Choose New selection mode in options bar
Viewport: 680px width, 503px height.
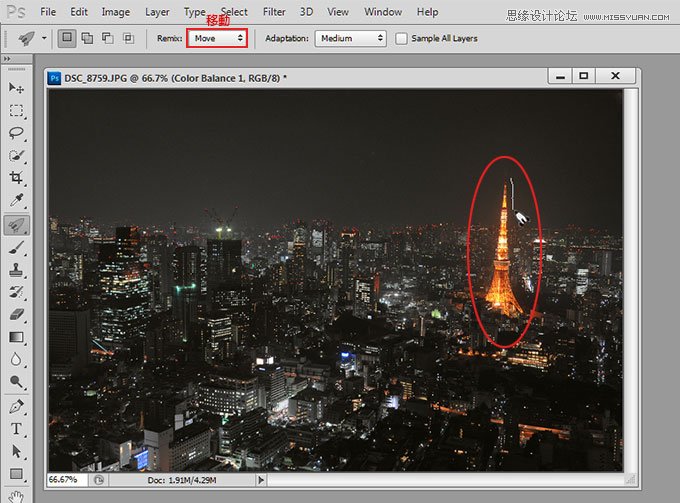point(67,38)
